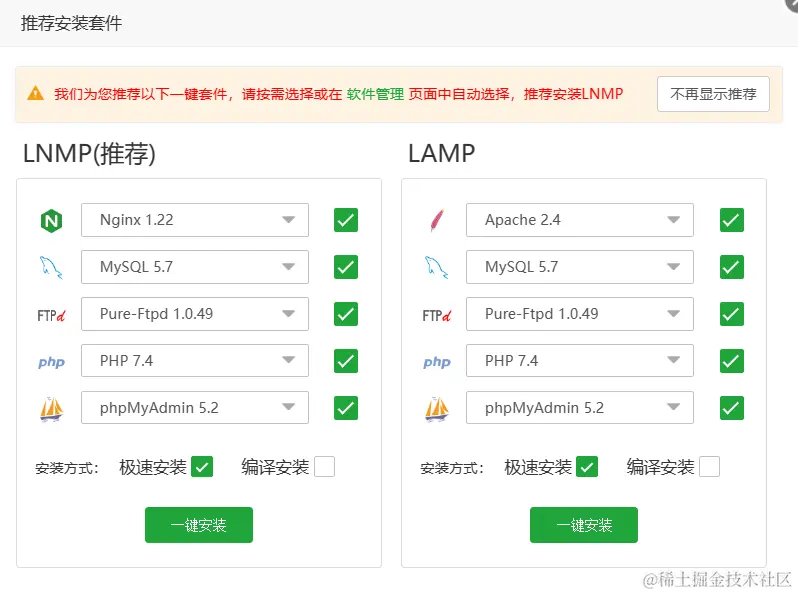Open LNMP Pure-Ftpd 1.0.49 dropdown
The width and height of the screenshot is (798, 595).
click(195, 314)
